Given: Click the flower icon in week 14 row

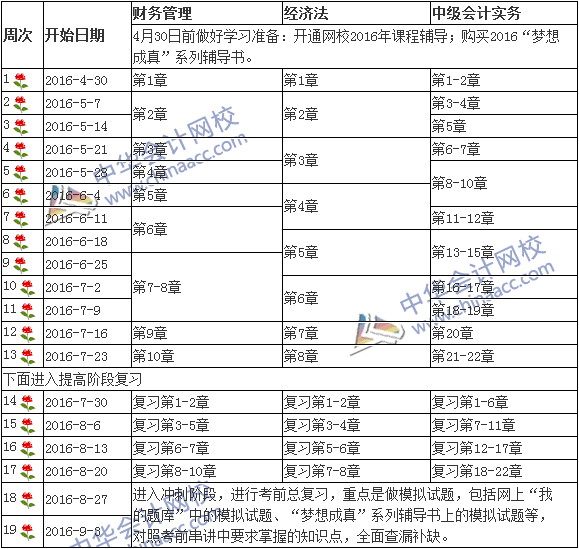Looking at the screenshot, I should pyautogui.click(x=27, y=402).
